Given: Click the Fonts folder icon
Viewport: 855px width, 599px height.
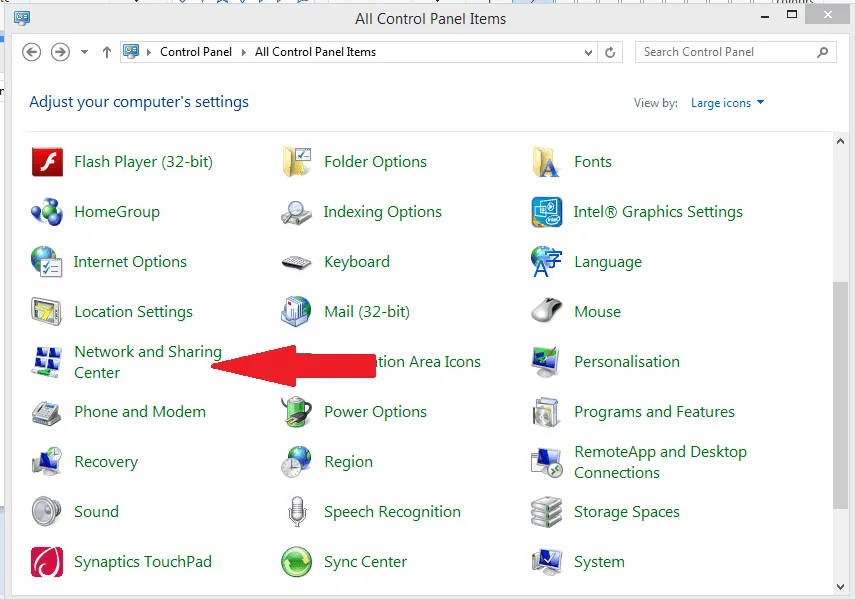Looking at the screenshot, I should (x=546, y=162).
